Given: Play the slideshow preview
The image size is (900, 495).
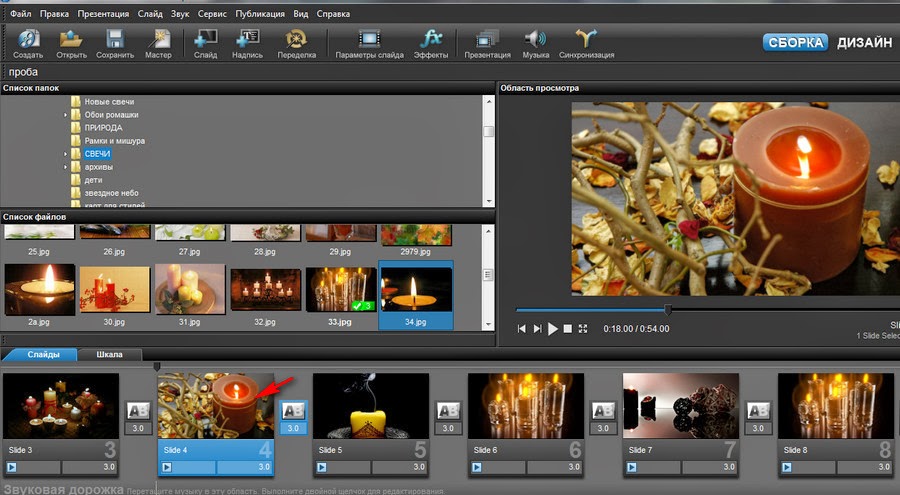Looking at the screenshot, I should [553, 328].
